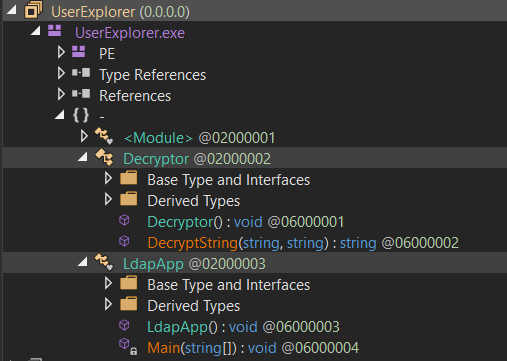Click the UserExplorer.exe module icon
The image size is (507, 361).
(x=55, y=31)
